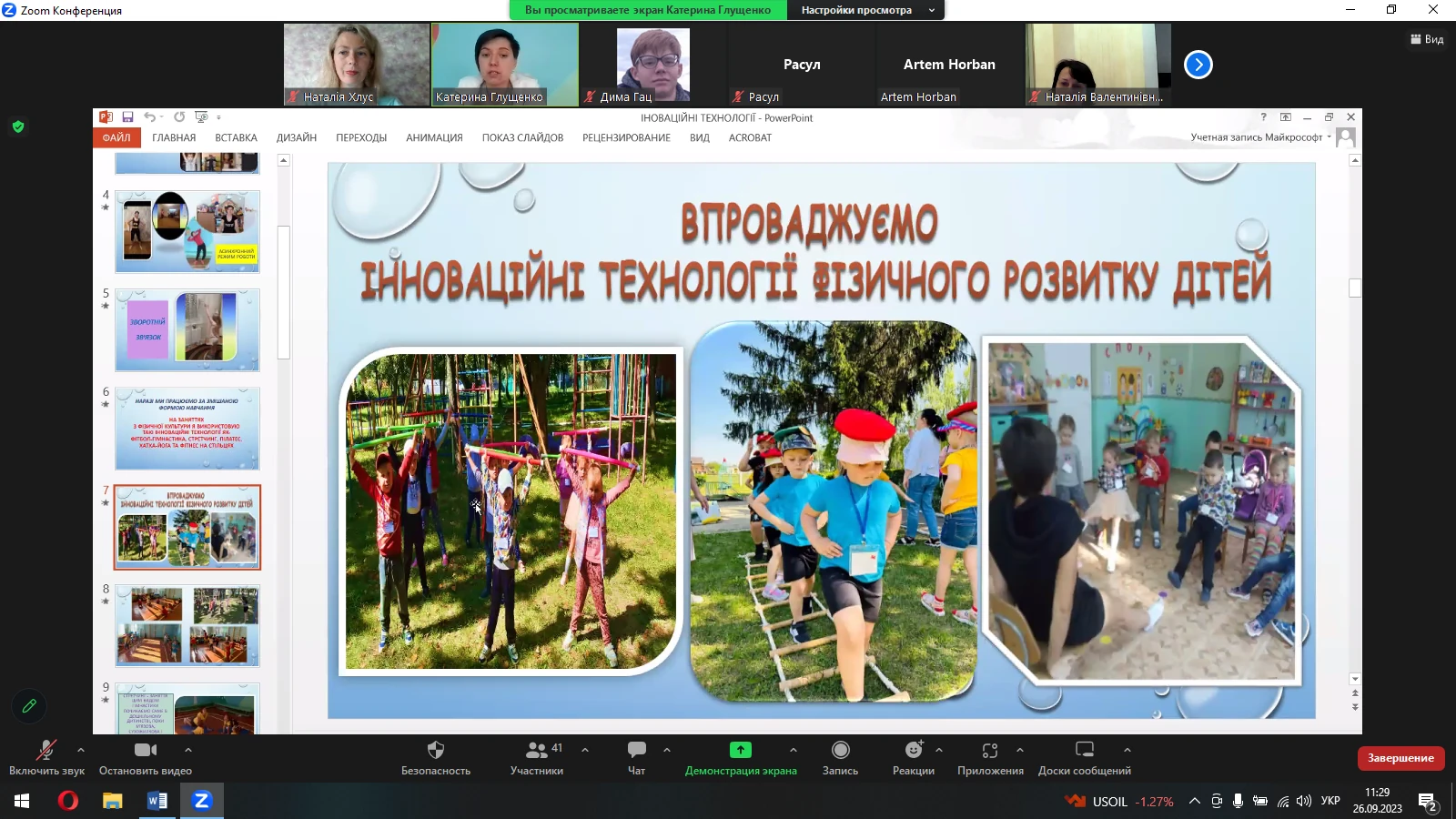
Task: Open the Security shield icon
Action: pyautogui.click(x=435, y=751)
